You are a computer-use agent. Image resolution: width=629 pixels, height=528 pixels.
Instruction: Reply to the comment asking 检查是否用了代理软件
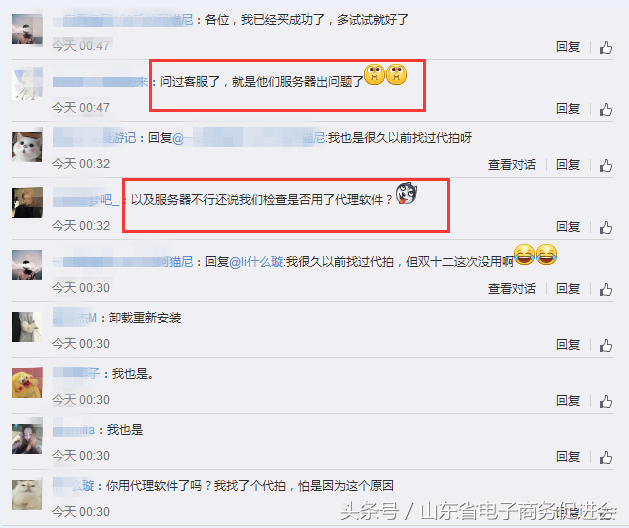pyautogui.click(x=568, y=227)
